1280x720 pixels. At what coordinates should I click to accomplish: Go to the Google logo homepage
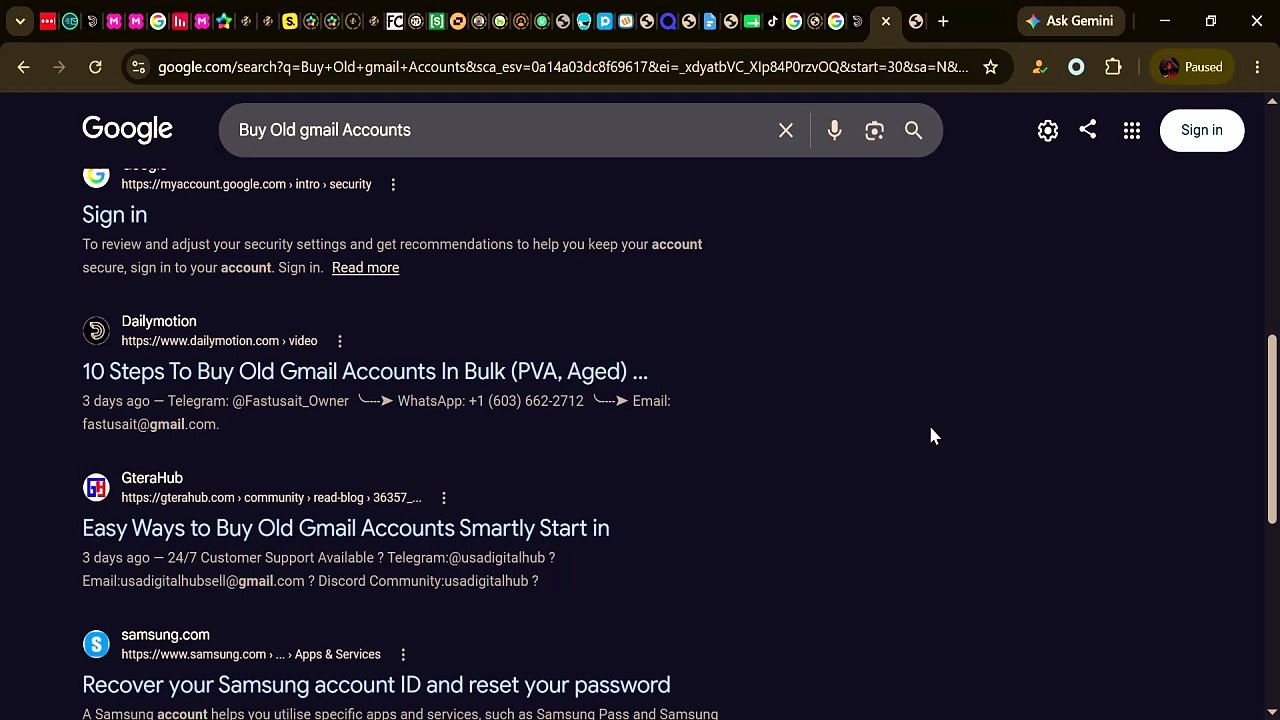(127, 129)
